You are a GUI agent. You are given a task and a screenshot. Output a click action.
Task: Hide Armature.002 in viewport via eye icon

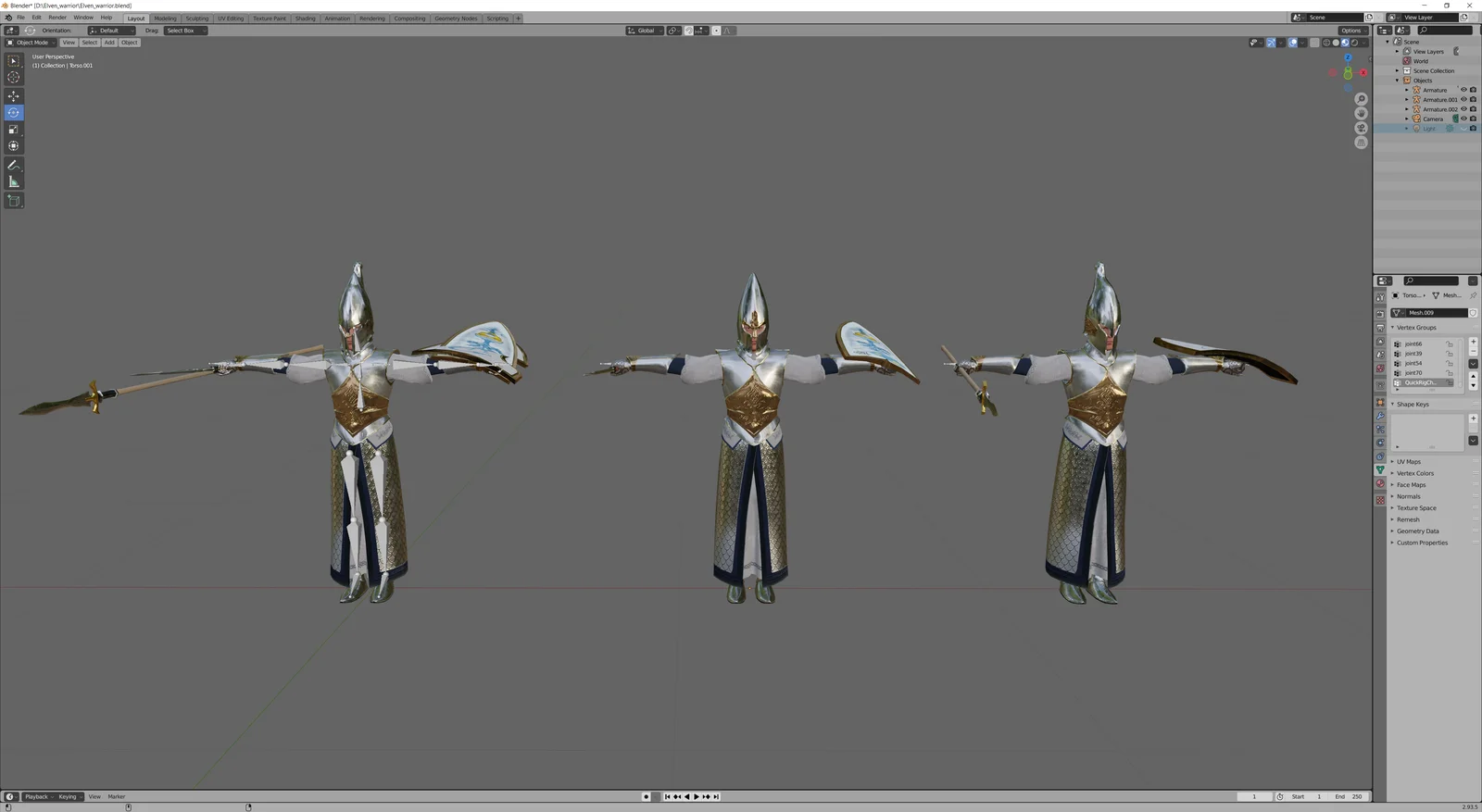1463,109
